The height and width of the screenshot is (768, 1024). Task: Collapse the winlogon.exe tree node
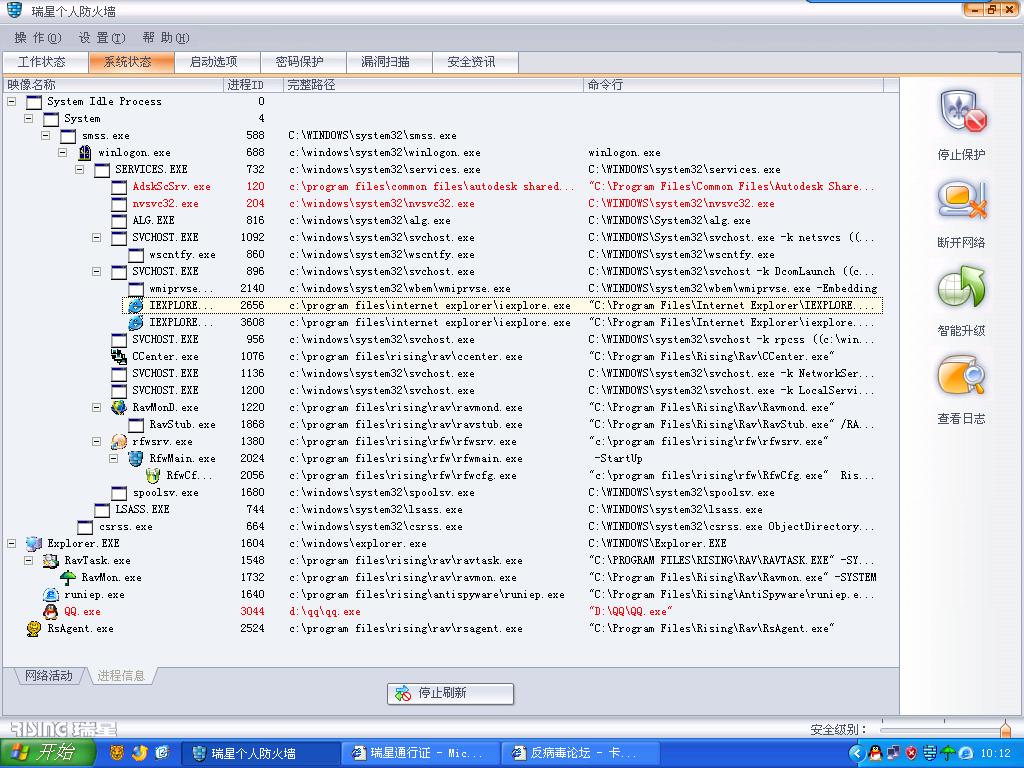63,152
